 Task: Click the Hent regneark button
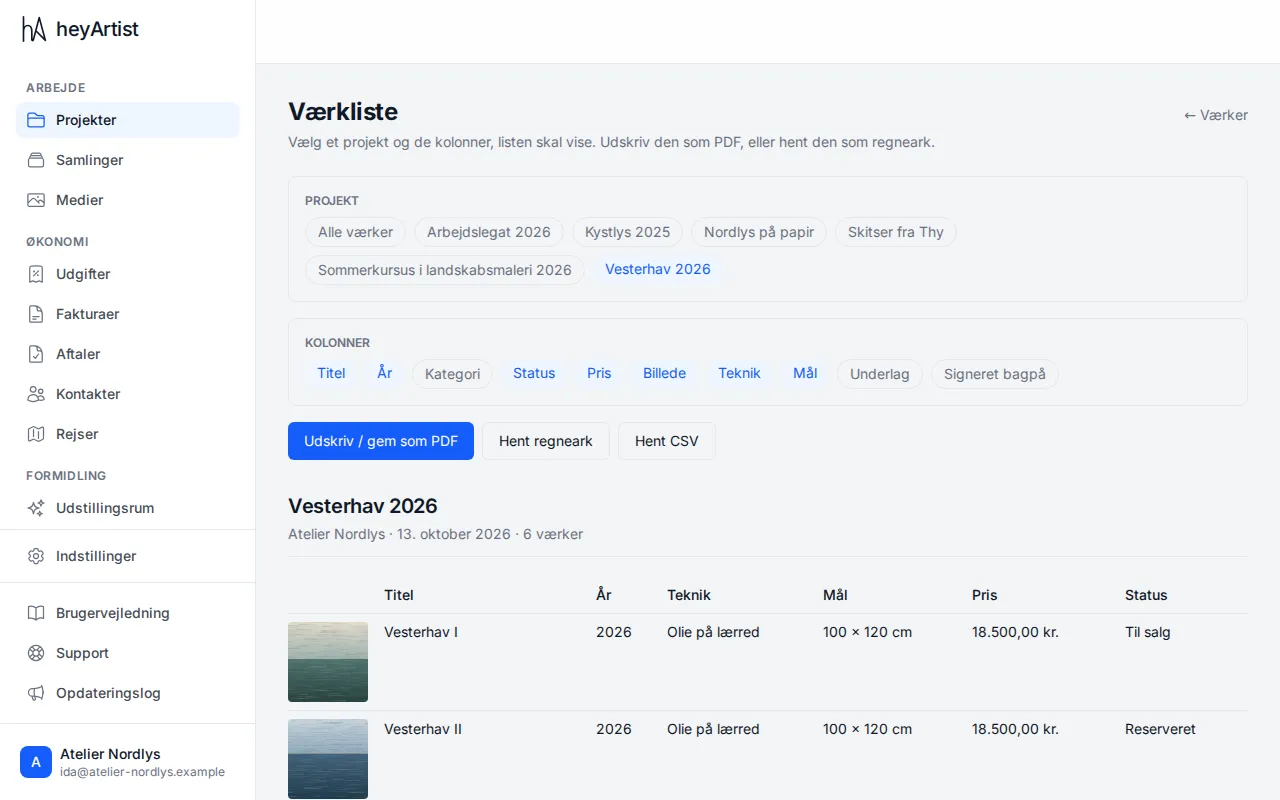click(546, 441)
